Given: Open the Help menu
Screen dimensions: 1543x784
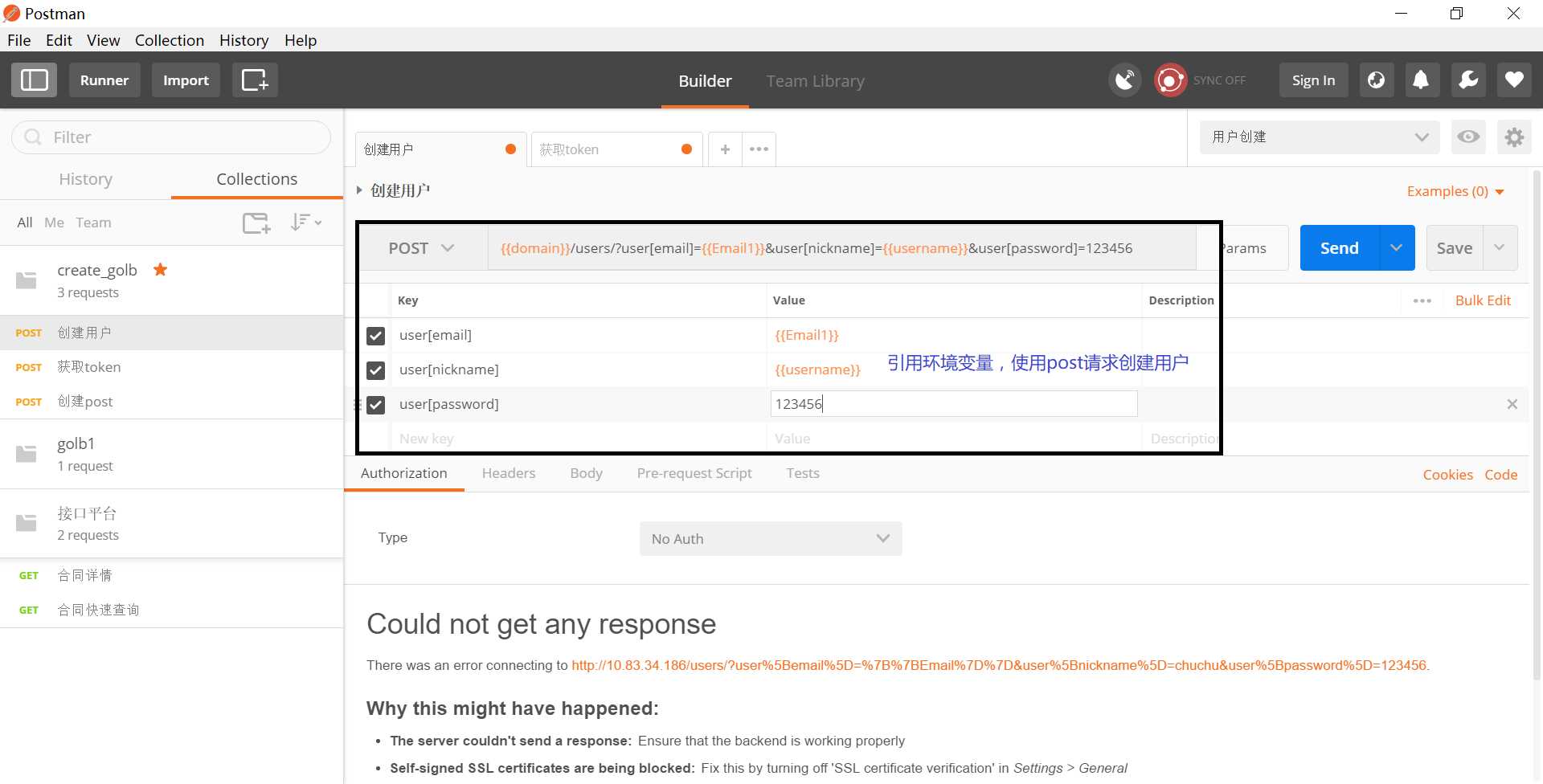Looking at the screenshot, I should pyautogui.click(x=301, y=40).
